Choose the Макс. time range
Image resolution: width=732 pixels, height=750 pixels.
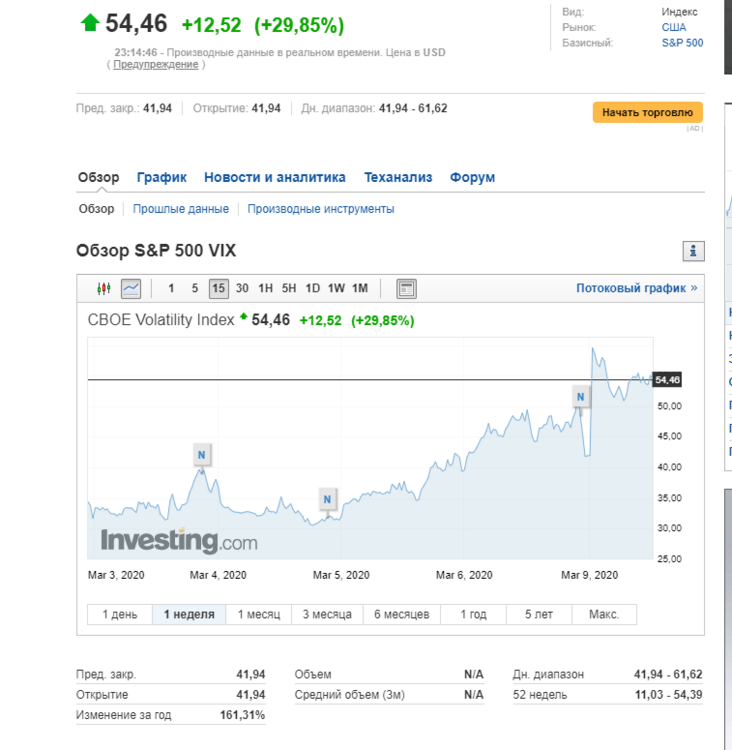pos(604,614)
